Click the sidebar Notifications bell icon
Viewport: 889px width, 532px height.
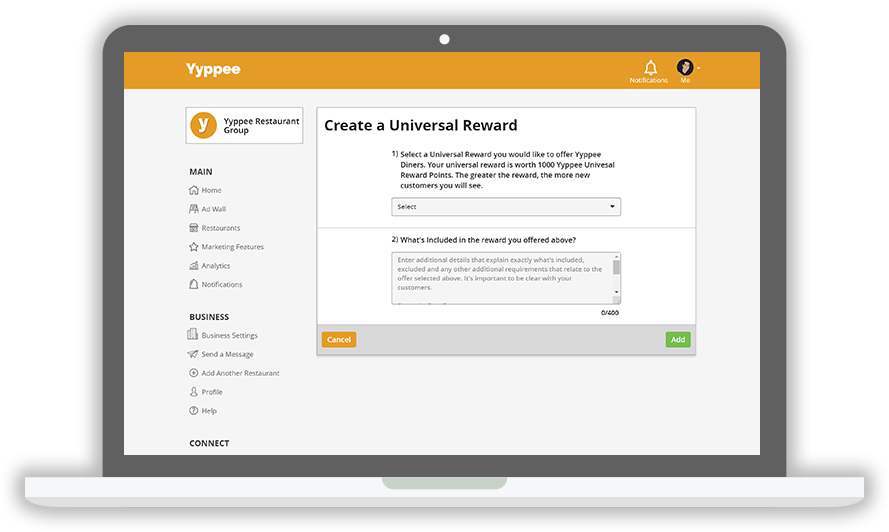click(x=193, y=284)
